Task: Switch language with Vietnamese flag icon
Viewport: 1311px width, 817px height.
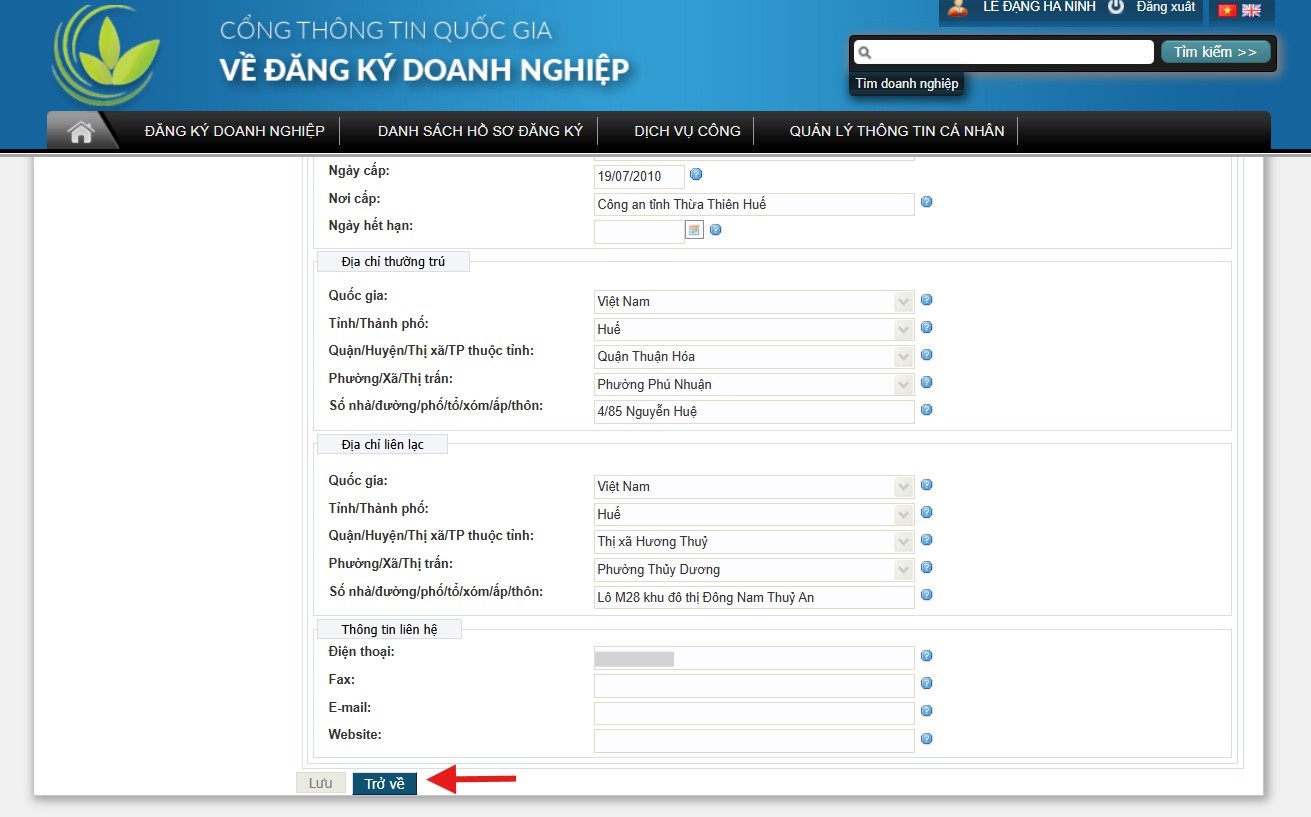Action: click(x=1227, y=10)
